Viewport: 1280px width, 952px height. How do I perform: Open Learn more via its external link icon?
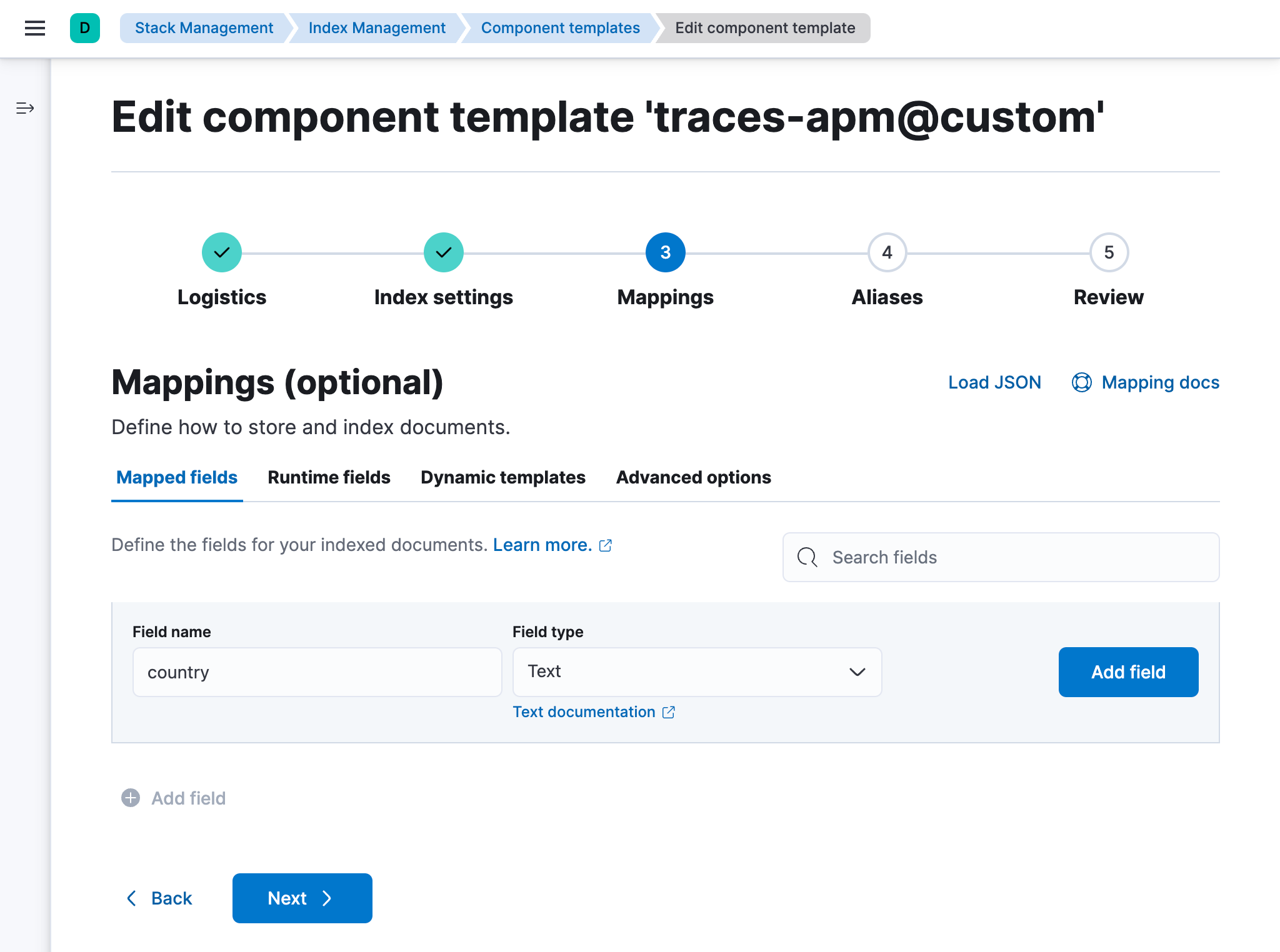pos(606,545)
